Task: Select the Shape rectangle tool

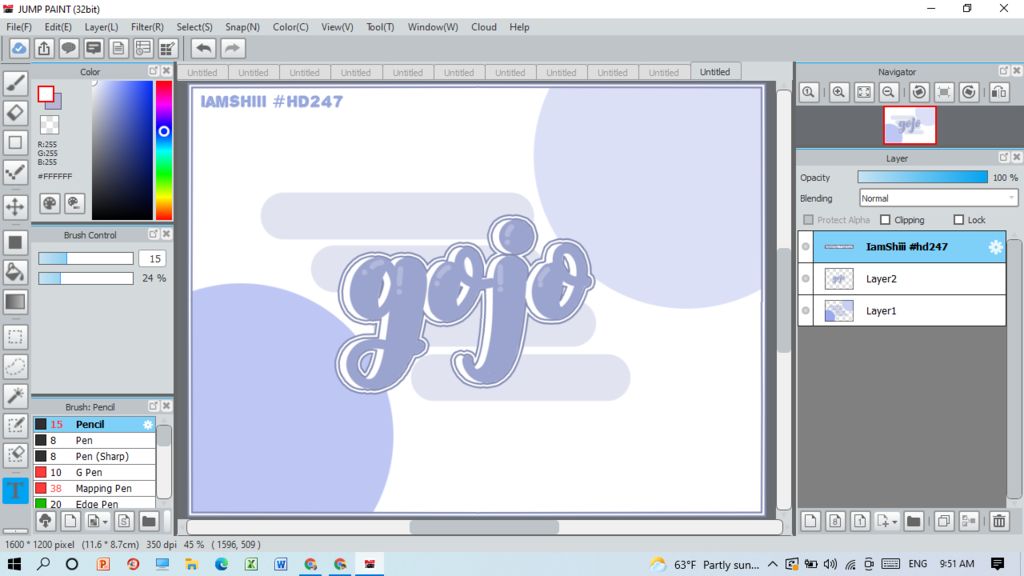Action: 15,142
